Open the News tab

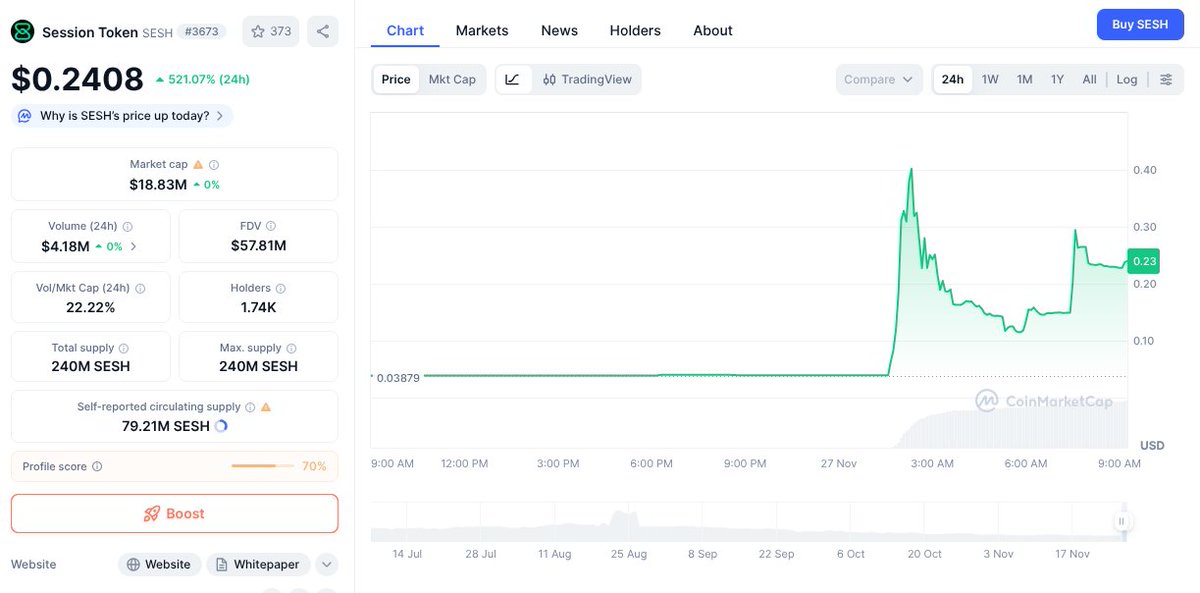tap(559, 30)
